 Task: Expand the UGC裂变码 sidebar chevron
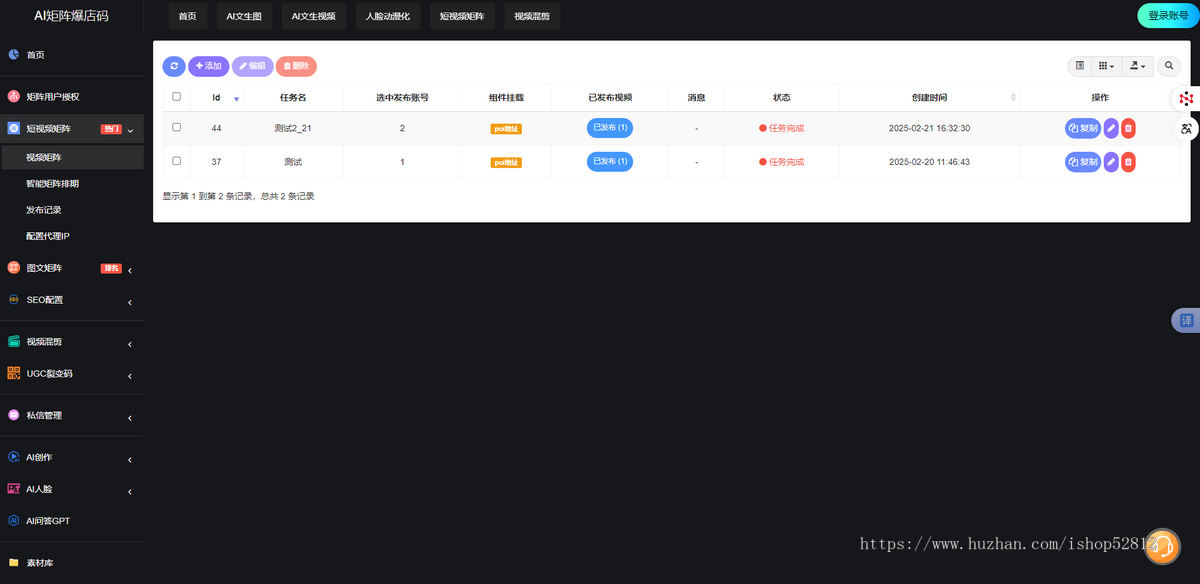[130, 376]
